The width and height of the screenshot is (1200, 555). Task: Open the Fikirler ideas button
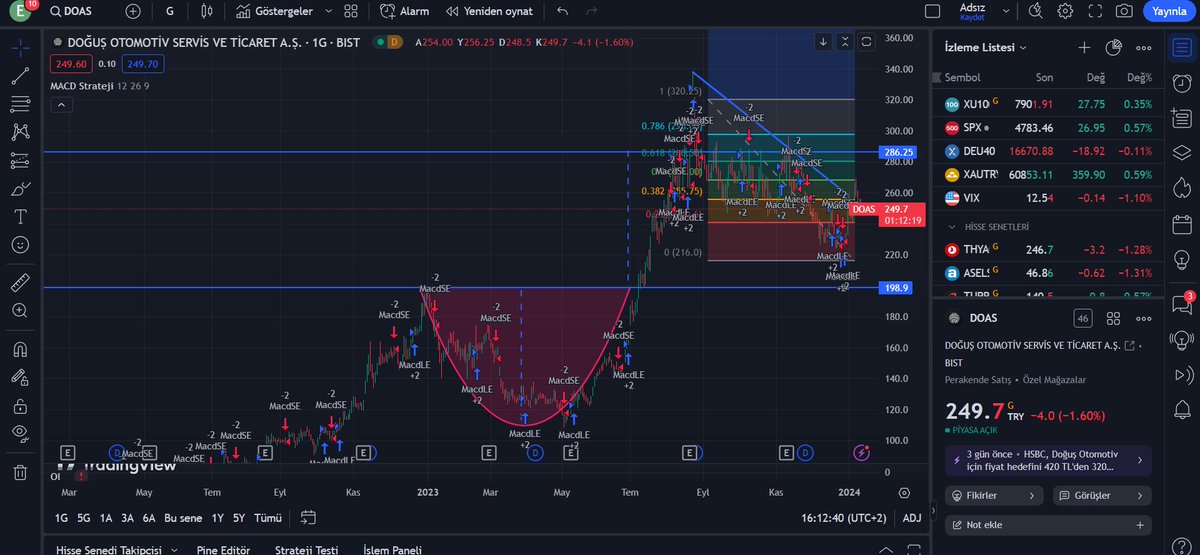[x=994, y=495]
